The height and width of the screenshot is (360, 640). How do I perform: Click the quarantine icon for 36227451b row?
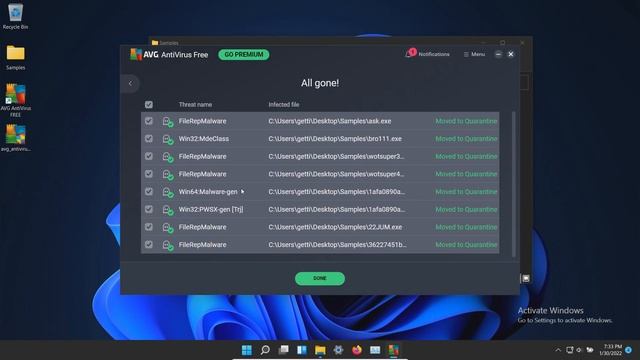click(168, 245)
